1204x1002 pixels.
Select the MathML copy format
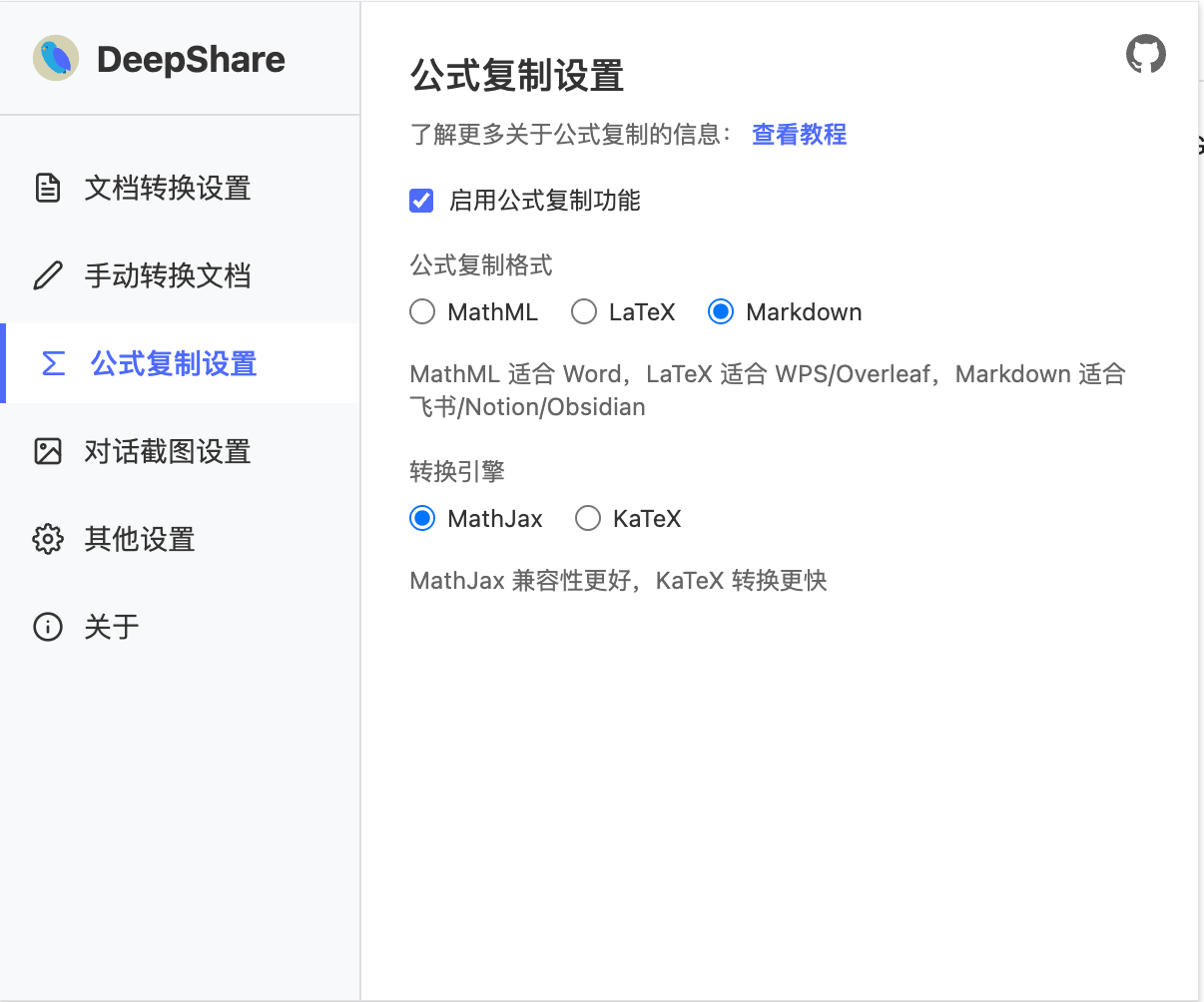coord(421,311)
